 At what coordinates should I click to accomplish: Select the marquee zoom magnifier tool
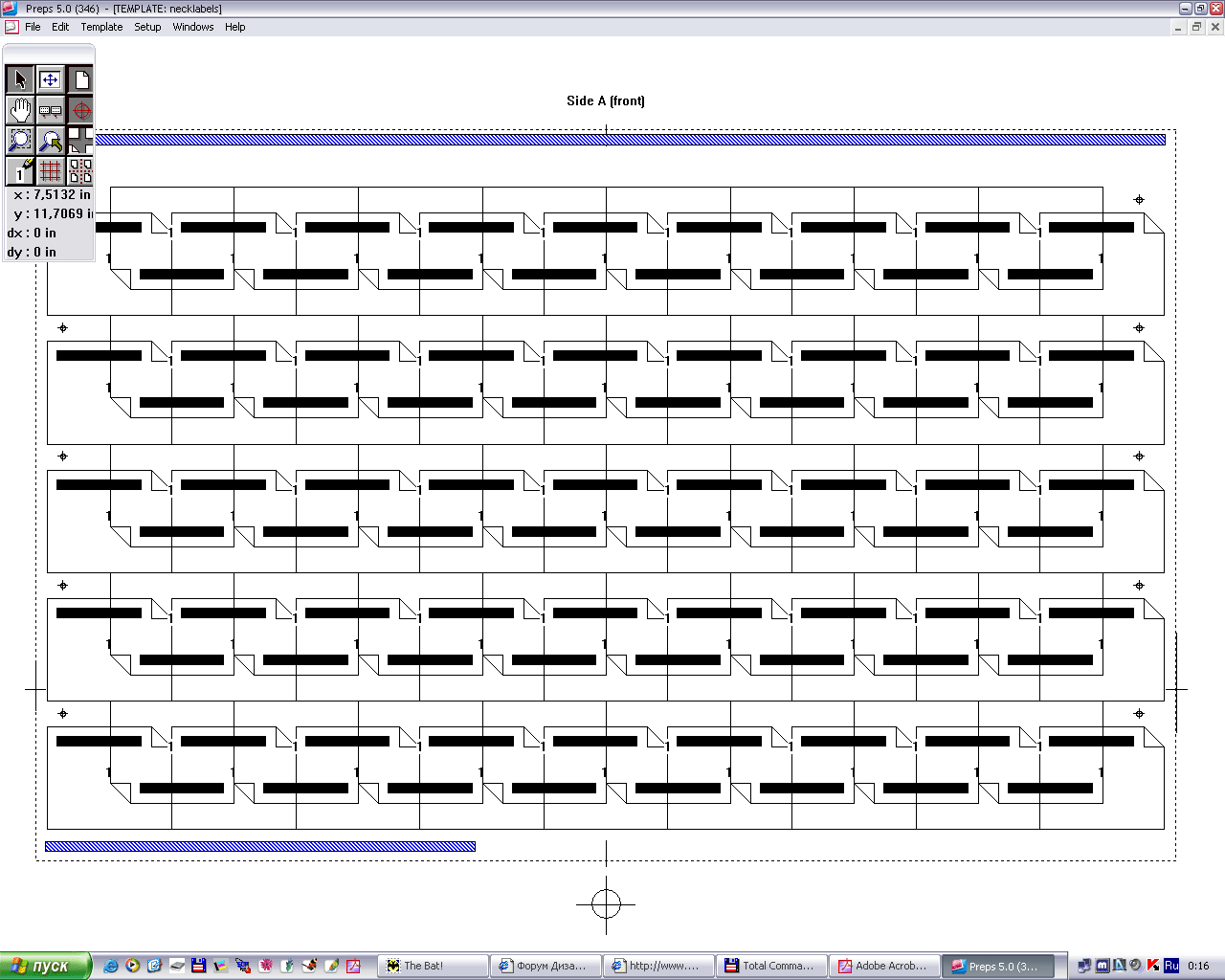(x=20, y=141)
